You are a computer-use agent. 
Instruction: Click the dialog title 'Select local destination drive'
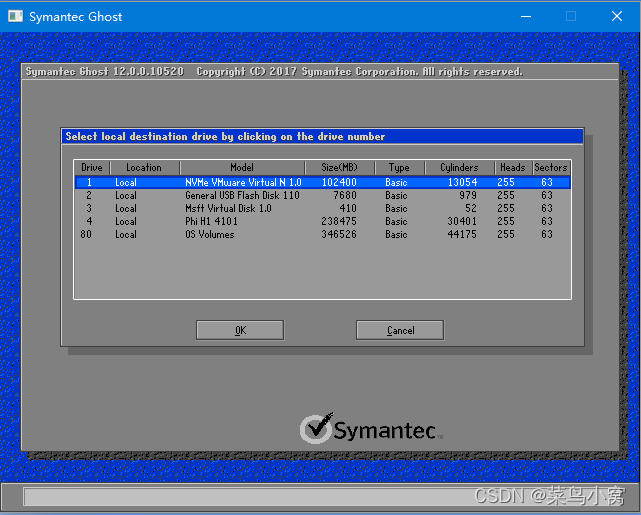225,137
